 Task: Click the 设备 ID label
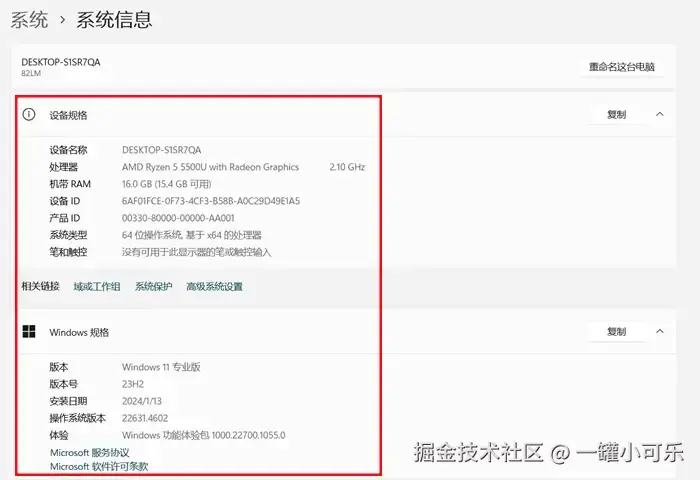tap(65, 201)
